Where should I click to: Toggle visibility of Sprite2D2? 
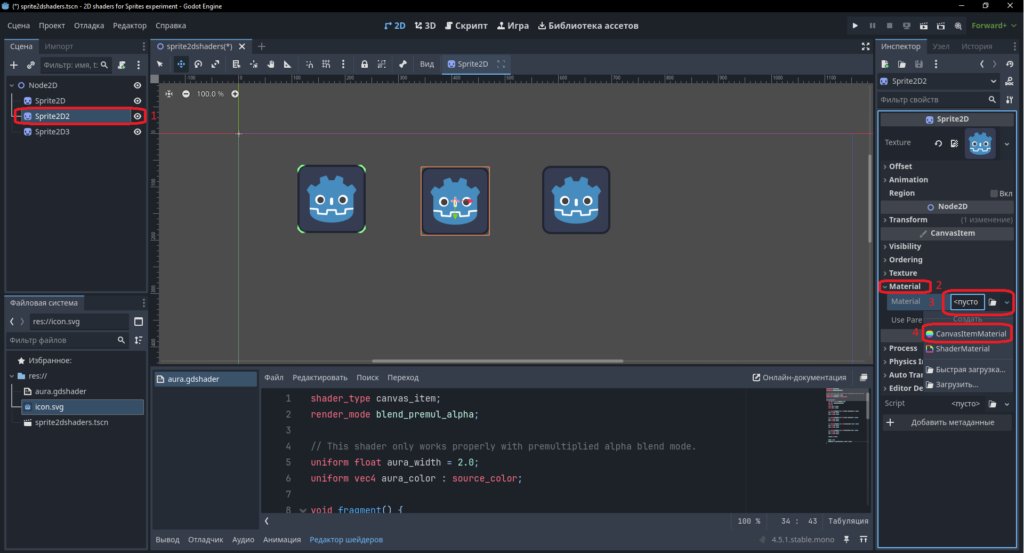tap(137, 116)
